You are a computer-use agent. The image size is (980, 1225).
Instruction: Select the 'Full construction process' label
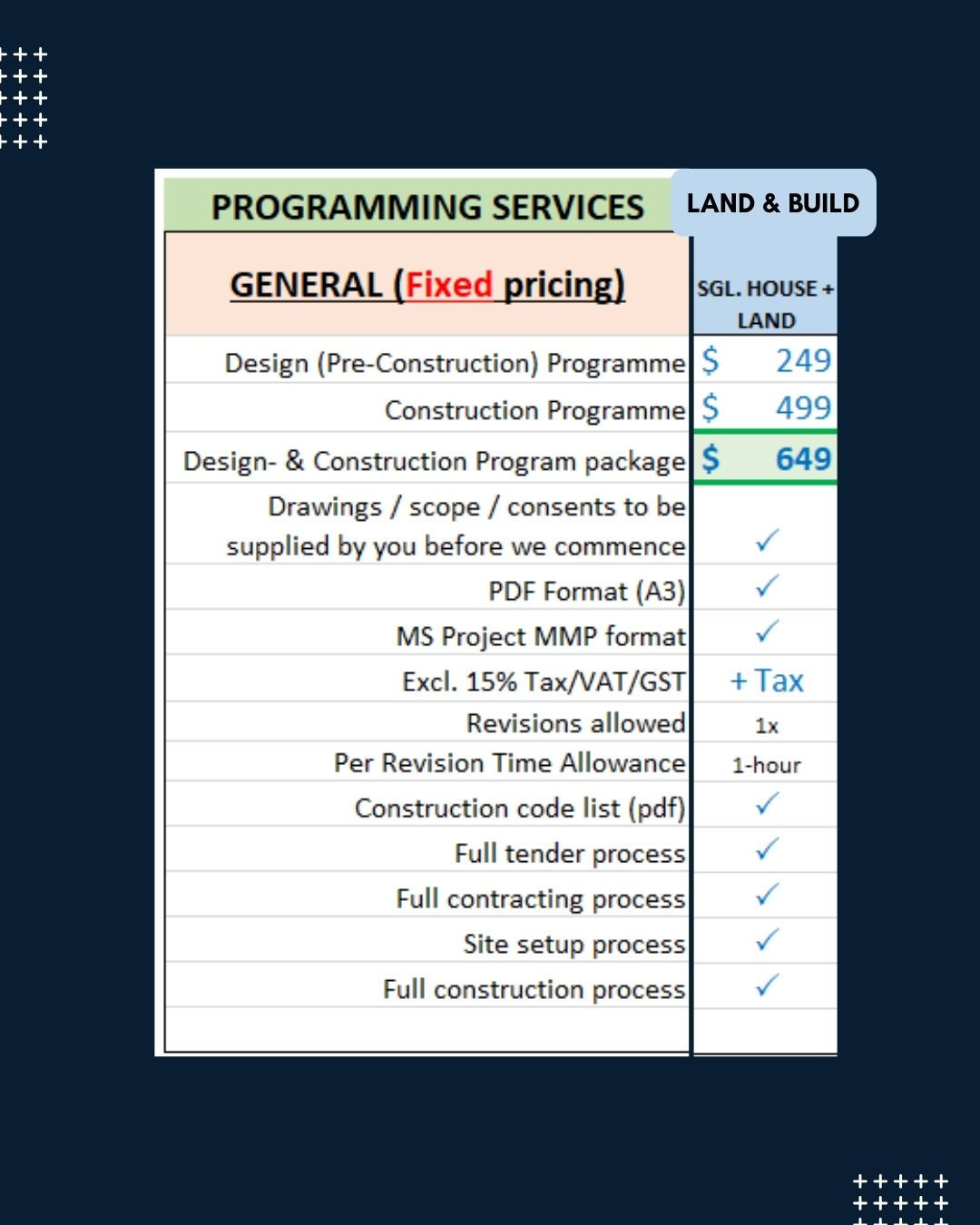534,989
